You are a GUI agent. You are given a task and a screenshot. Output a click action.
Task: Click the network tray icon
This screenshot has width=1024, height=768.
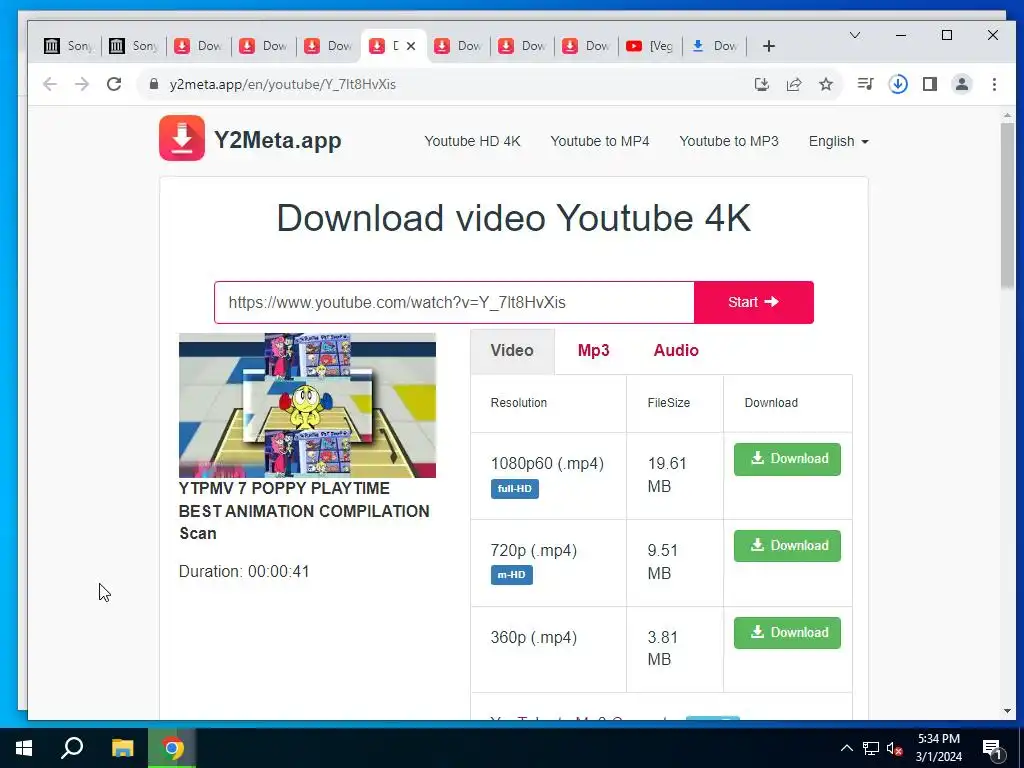click(x=871, y=748)
